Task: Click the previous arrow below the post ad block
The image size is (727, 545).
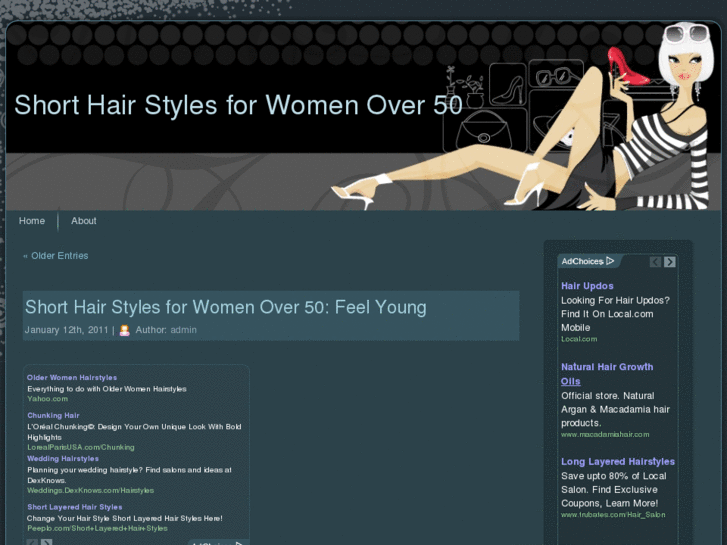Action: click(32, 542)
